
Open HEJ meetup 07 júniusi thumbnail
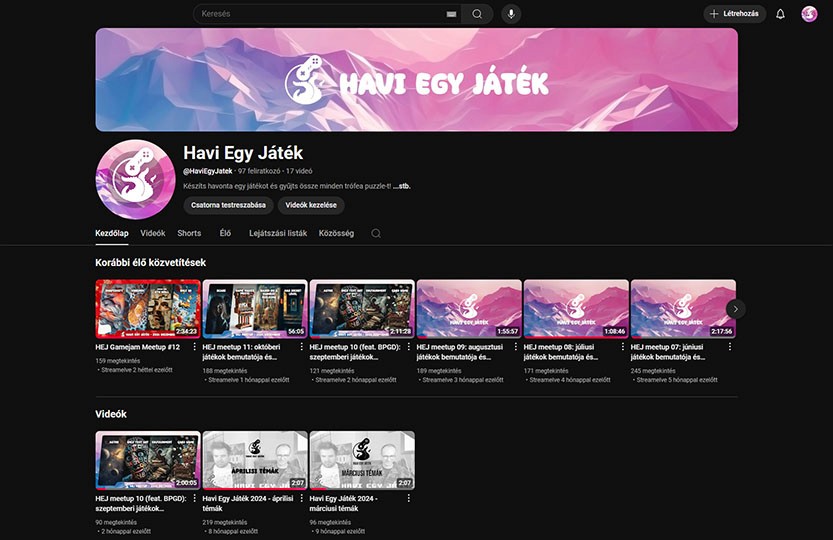click(683, 309)
